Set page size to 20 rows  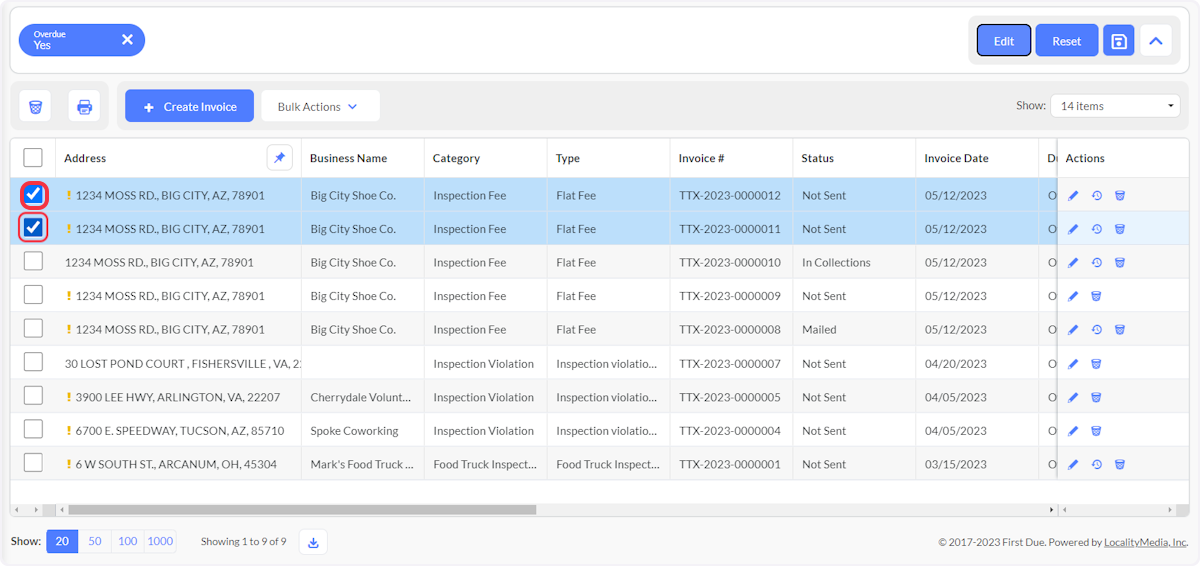pos(62,541)
